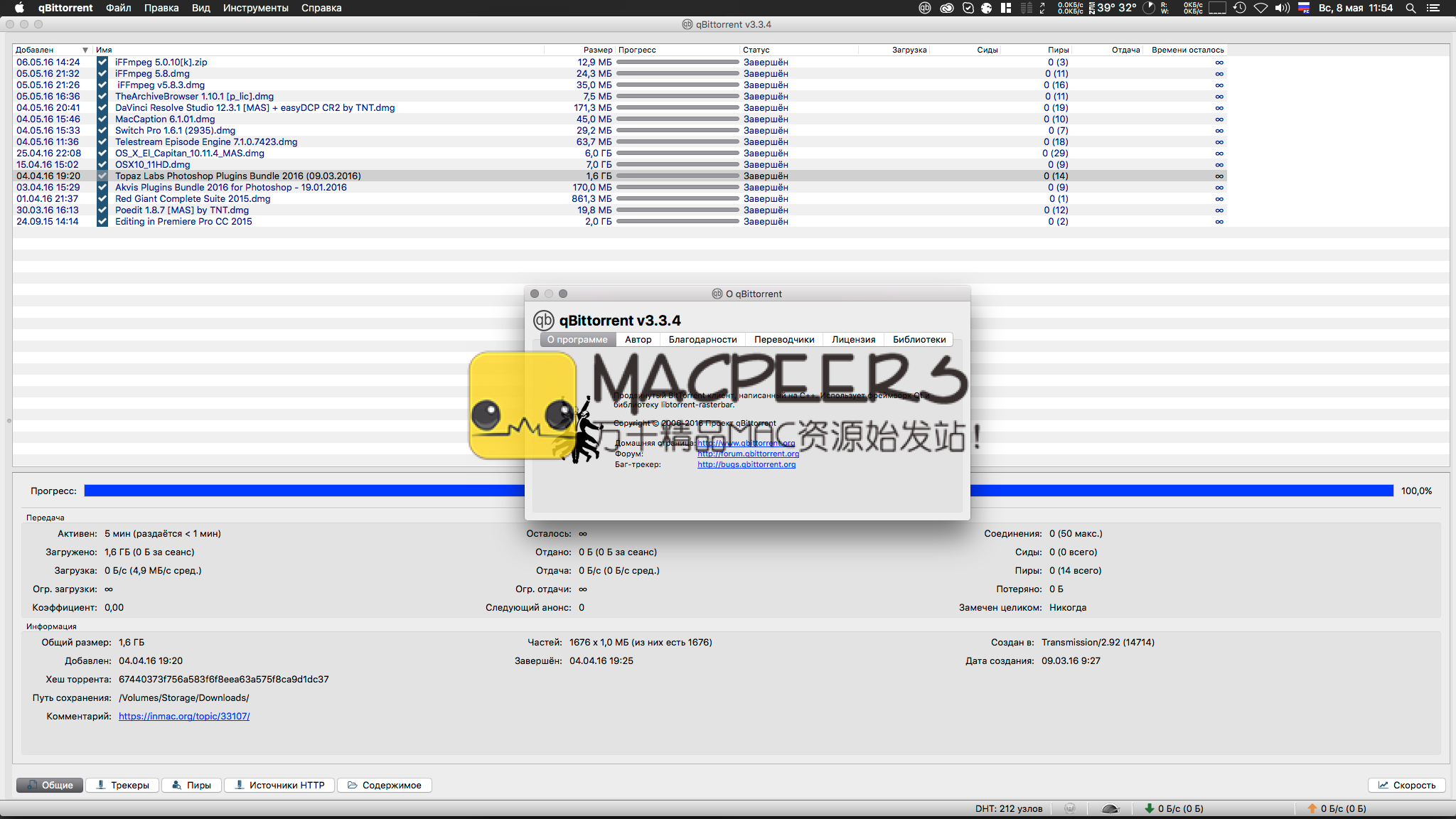Open the Вид menu
The image size is (1456, 819).
200,8
